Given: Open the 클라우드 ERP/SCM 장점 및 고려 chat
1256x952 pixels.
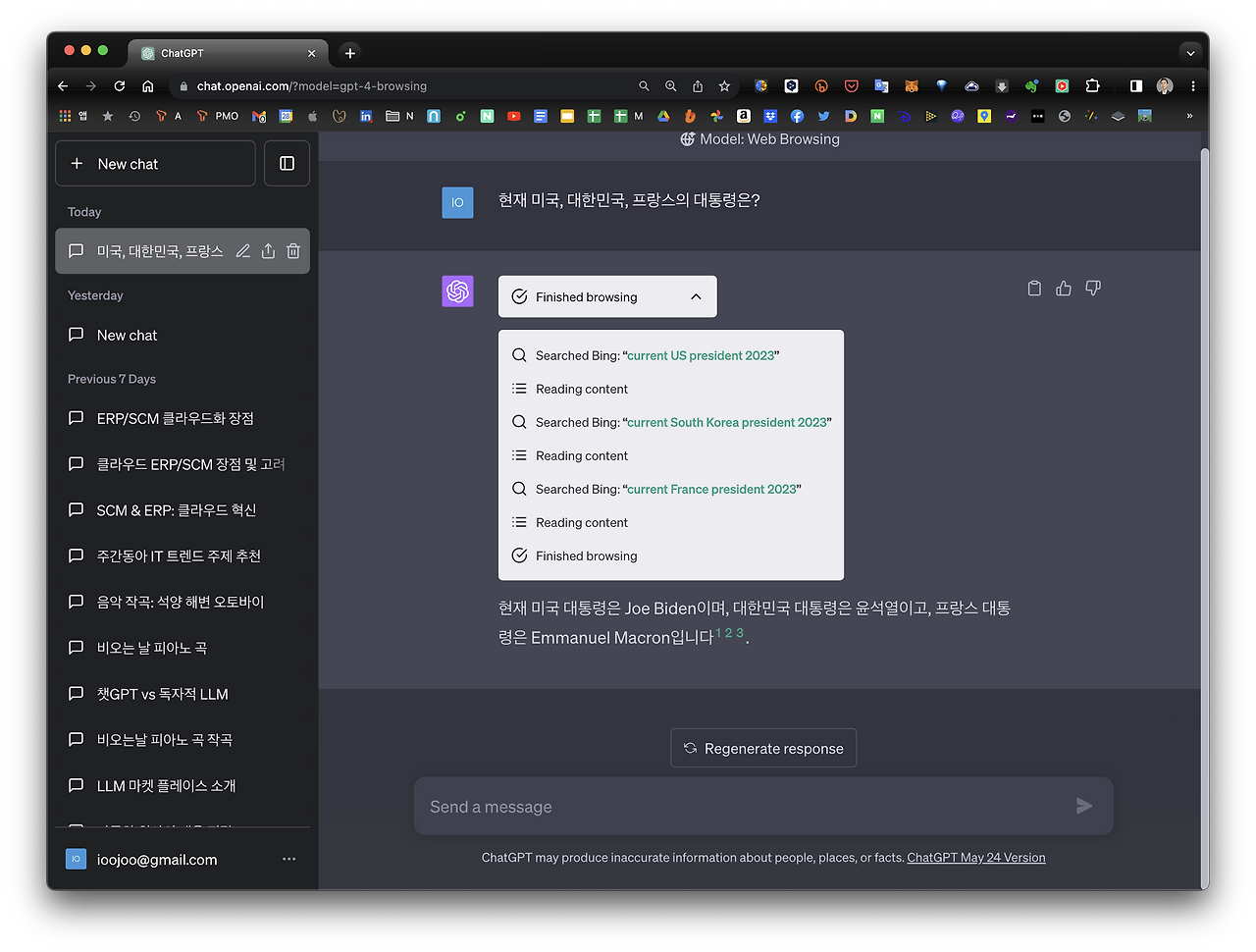Looking at the screenshot, I should click(183, 464).
